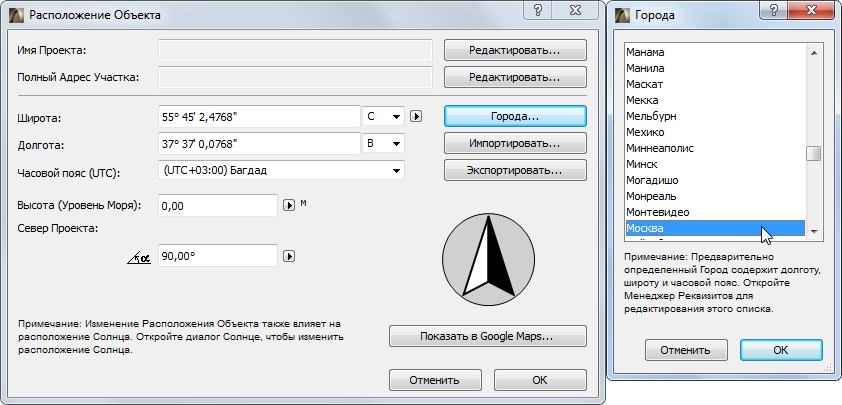Click the Полный Адрес Участка field

click(295, 77)
